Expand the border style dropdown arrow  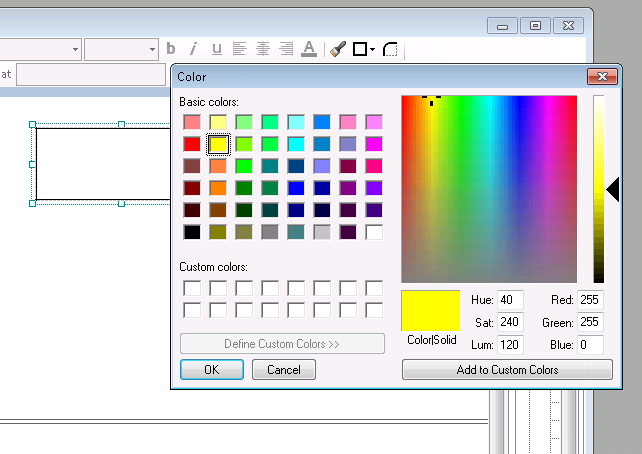click(372, 49)
